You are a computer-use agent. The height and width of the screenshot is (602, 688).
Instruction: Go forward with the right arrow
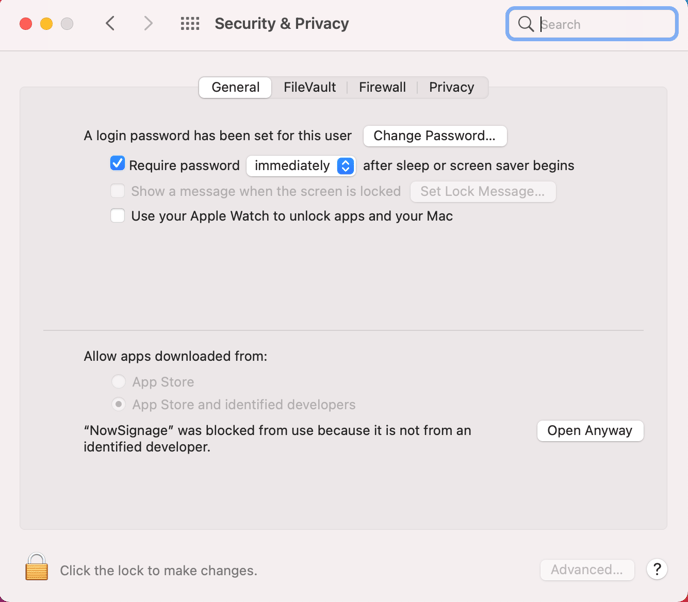click(x=148, y=24)
